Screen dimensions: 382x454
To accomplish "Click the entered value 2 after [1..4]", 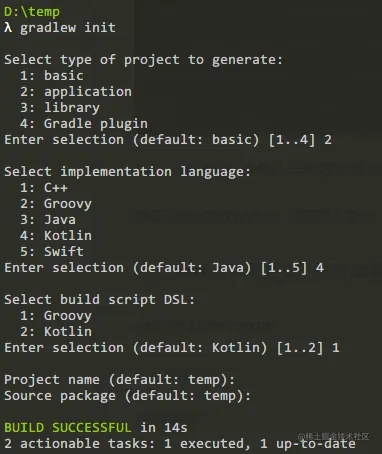I will [x=328, y=140].
